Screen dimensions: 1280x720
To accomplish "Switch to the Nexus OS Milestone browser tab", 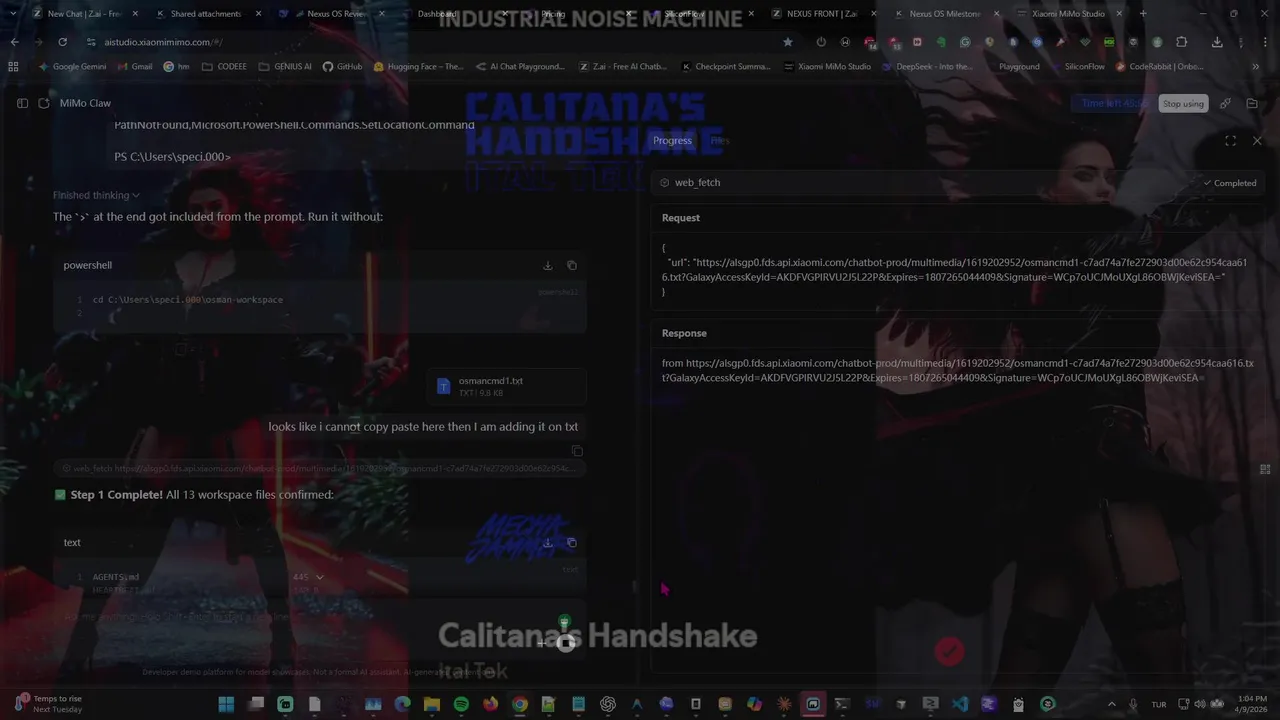I will (943, 14).
